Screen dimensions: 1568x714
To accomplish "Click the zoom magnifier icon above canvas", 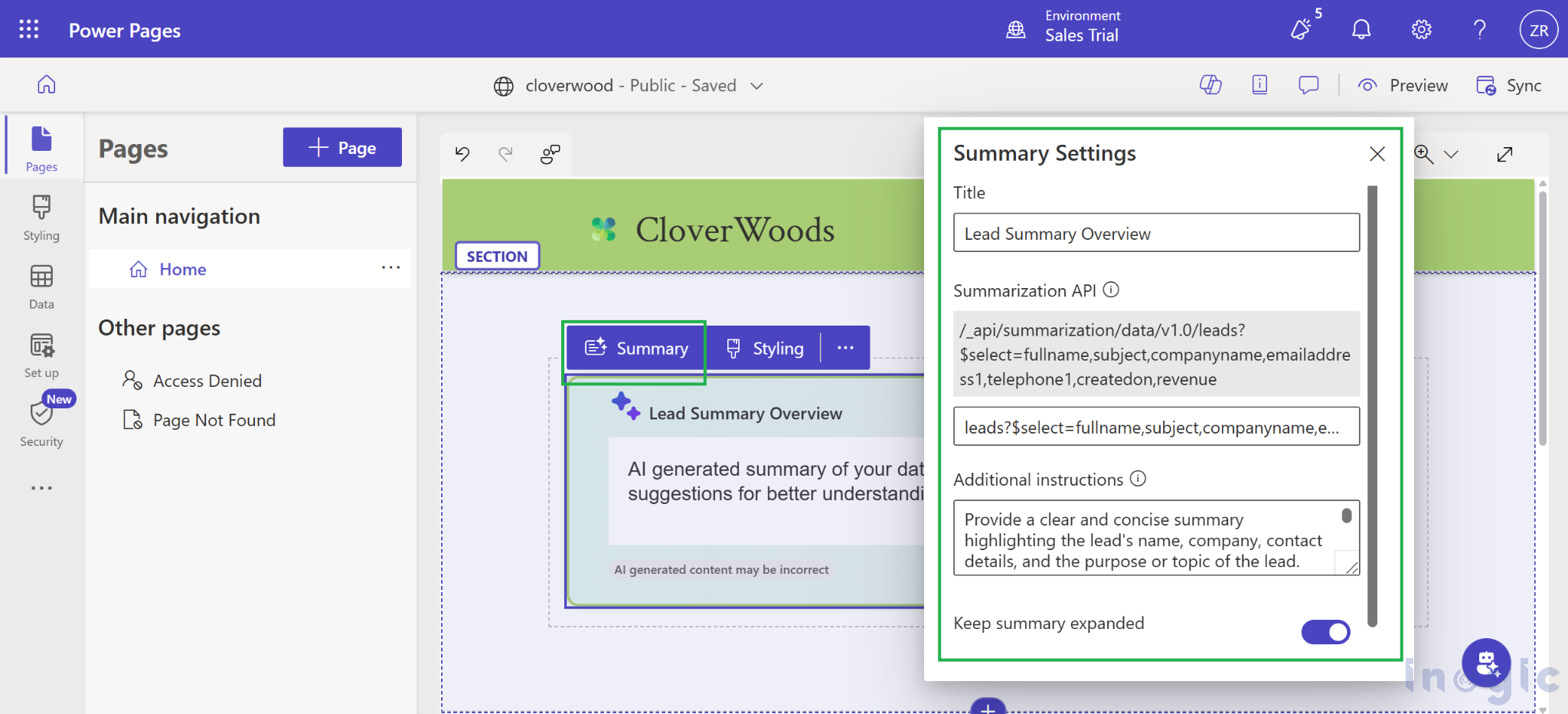I will (1424, 154).
